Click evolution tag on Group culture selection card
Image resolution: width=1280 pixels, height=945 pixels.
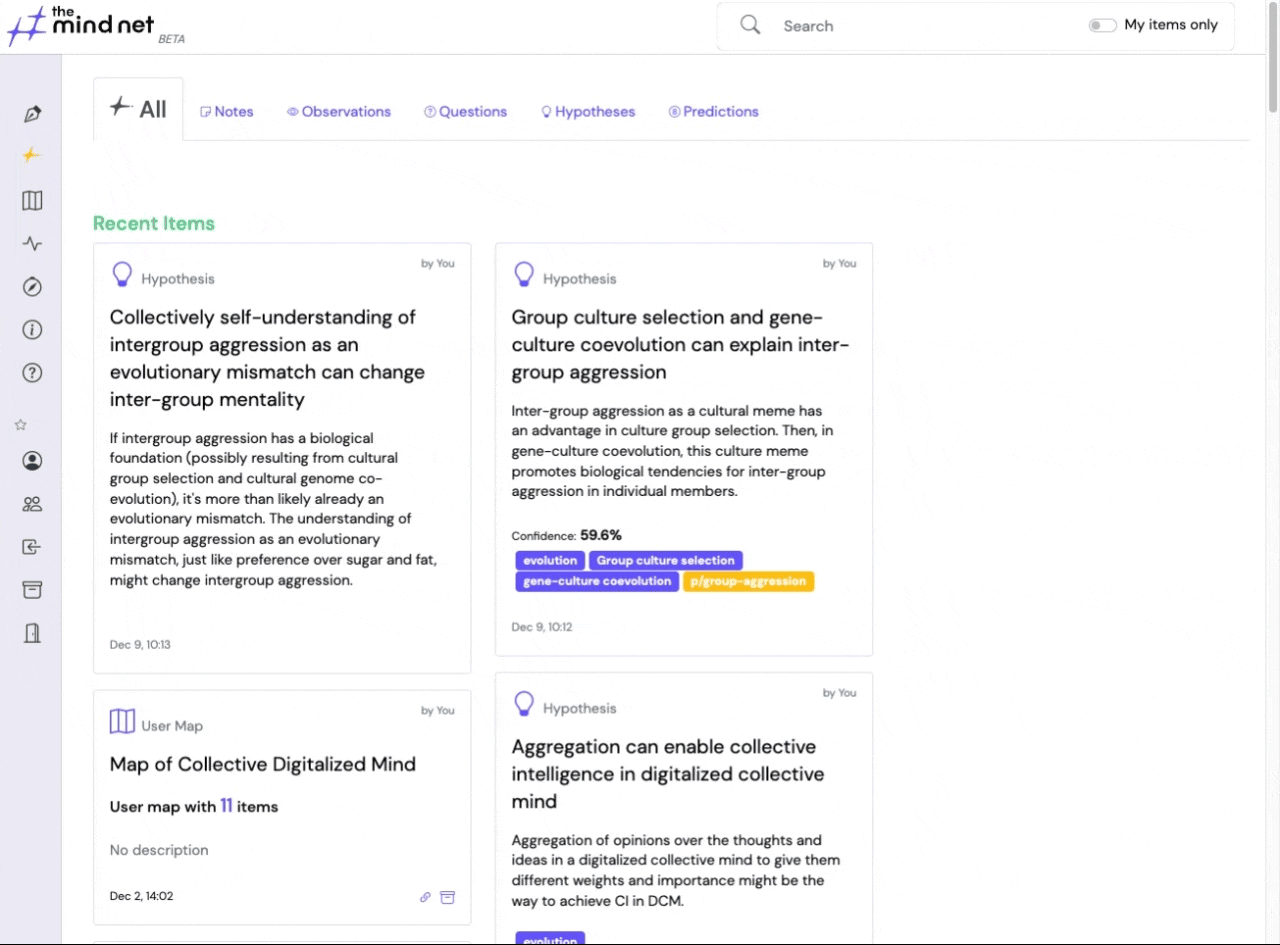(x=550, y=561)
